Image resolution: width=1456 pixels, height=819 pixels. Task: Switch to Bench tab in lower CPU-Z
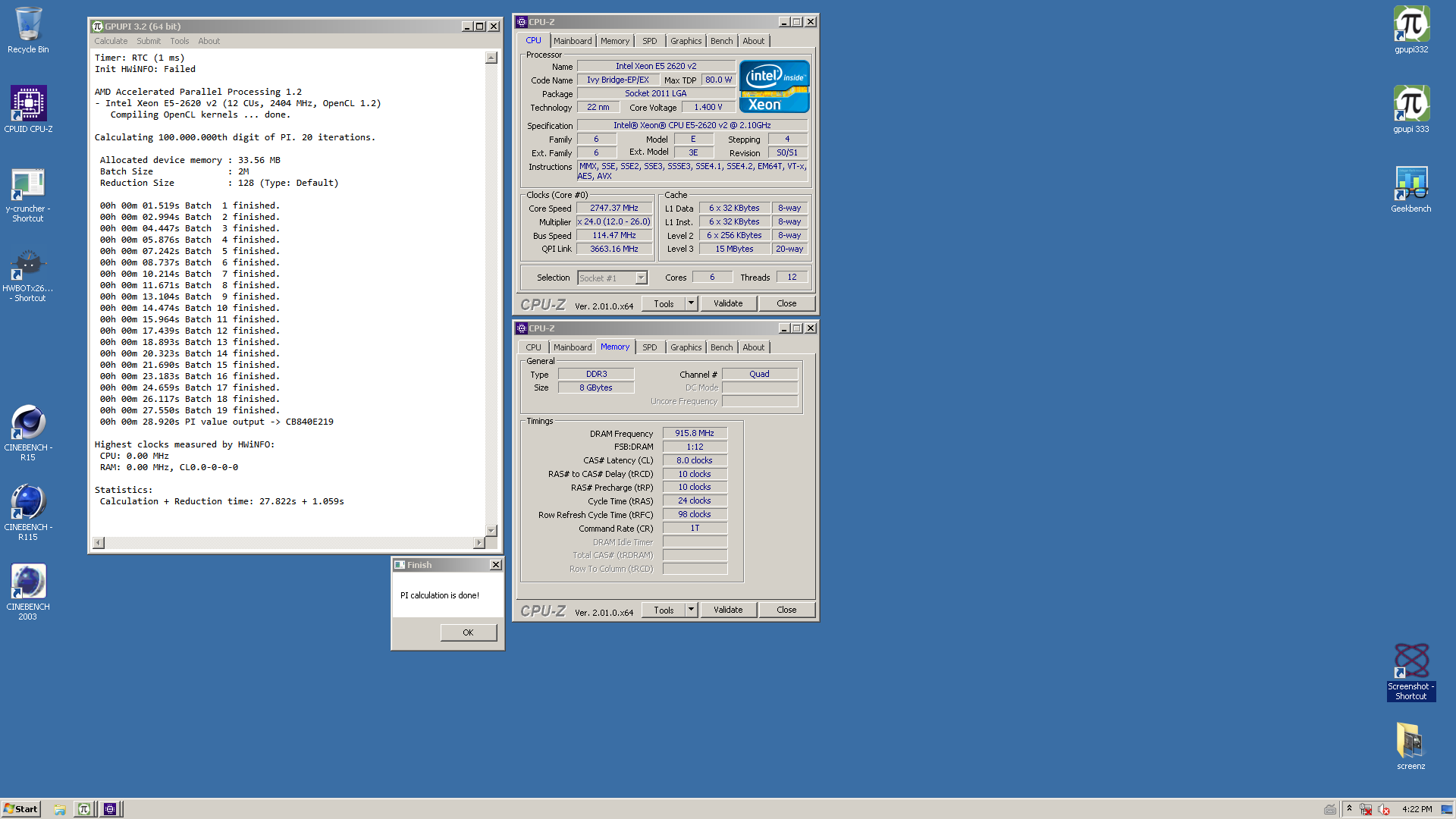click(x=722, y=347)
